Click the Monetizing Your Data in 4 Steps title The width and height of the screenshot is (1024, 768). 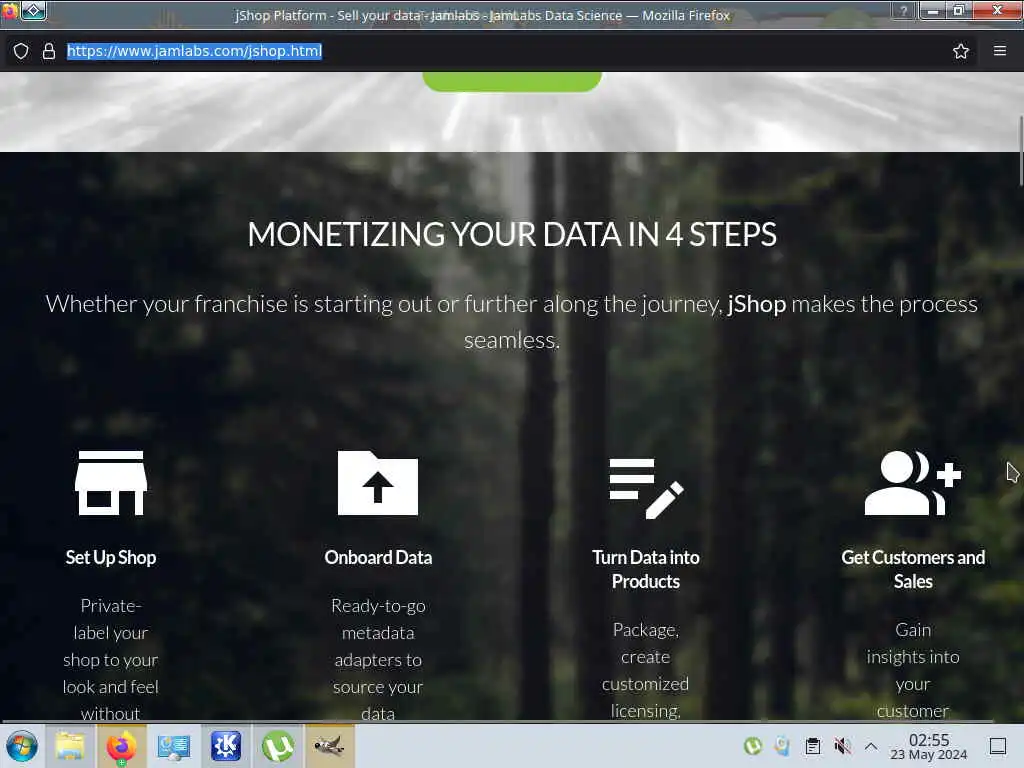512,234
